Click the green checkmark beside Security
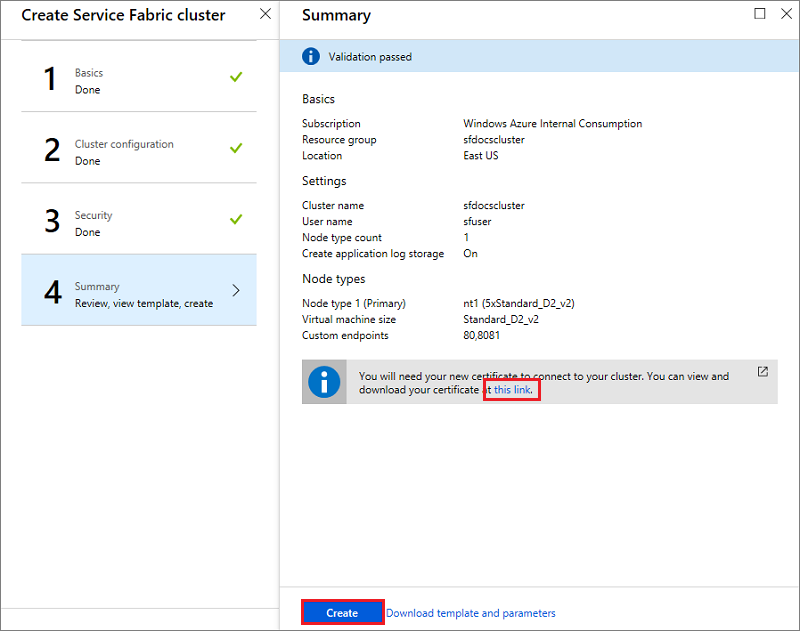 point(236,219)
